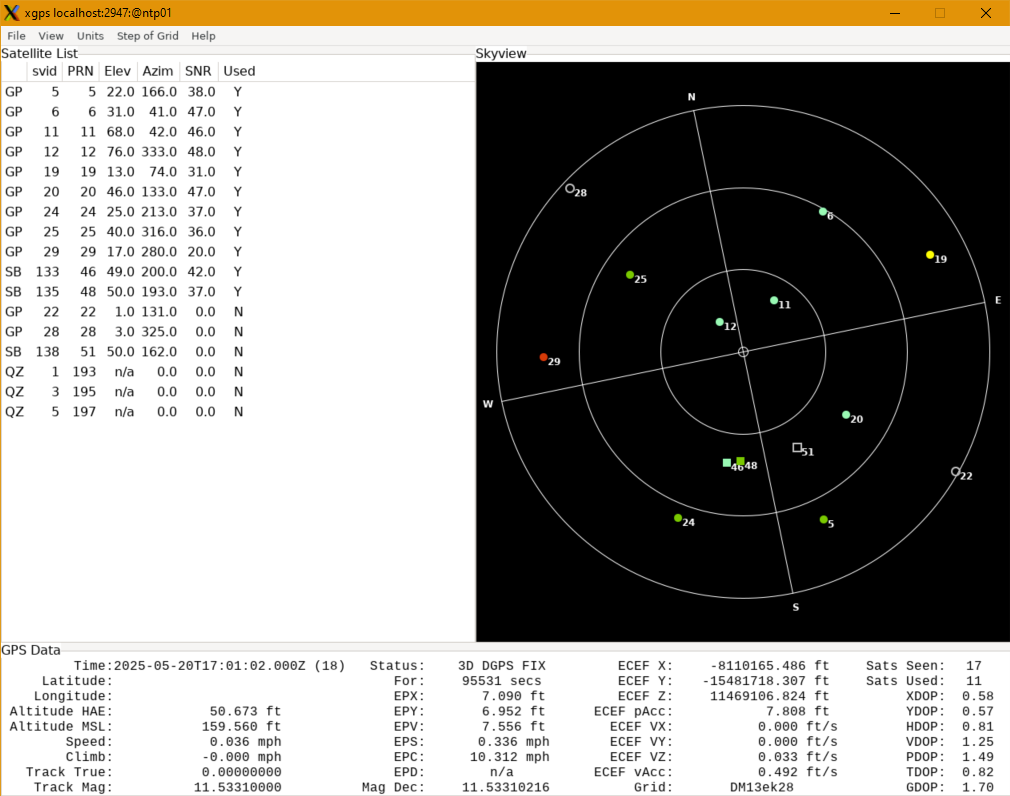Select the QZ PRN 197 satellite row
This screenshot has width=1010, height=796.
coord(238,412)
